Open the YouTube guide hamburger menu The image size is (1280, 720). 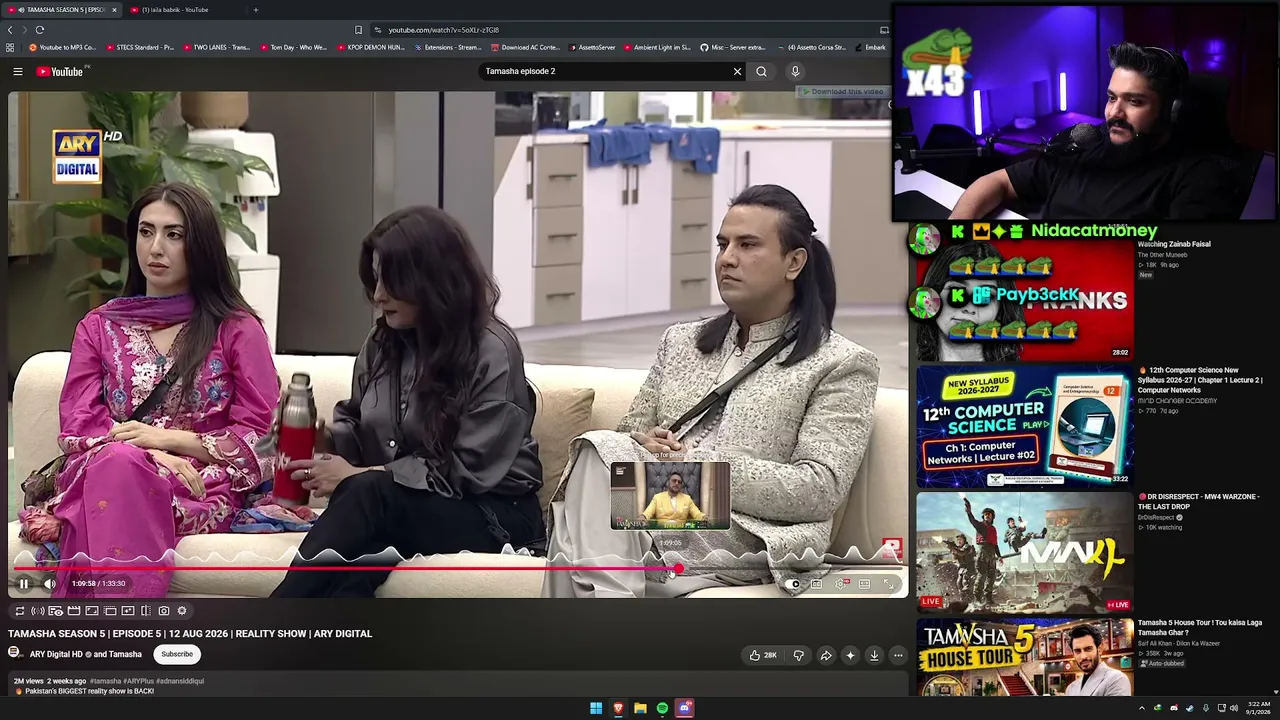(18, 71)
